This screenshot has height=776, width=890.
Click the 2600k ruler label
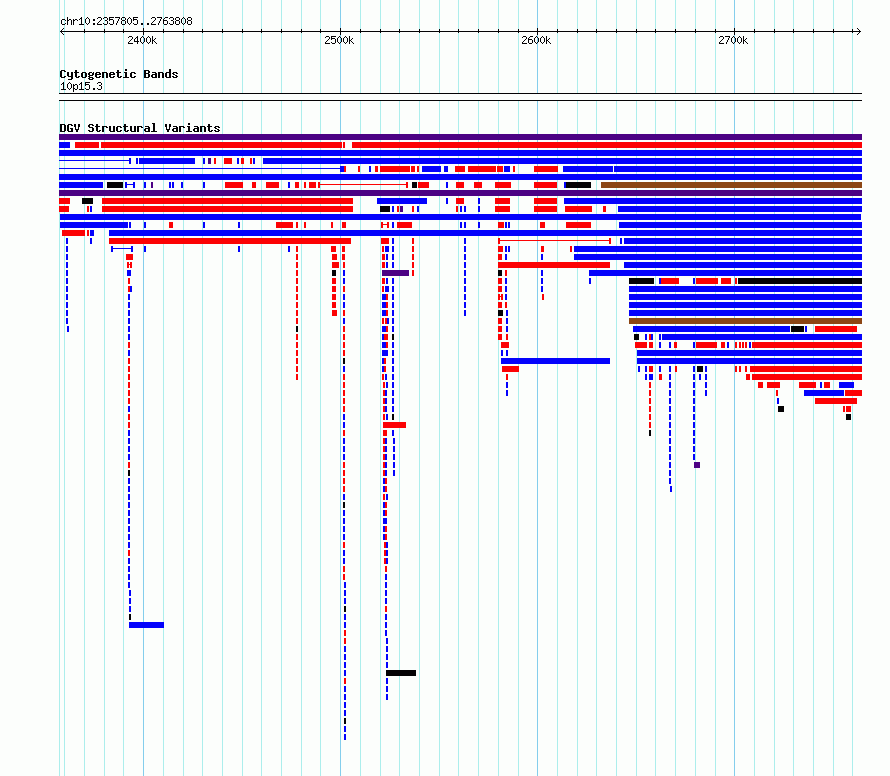pyautogui.click(x=536, y=40)
